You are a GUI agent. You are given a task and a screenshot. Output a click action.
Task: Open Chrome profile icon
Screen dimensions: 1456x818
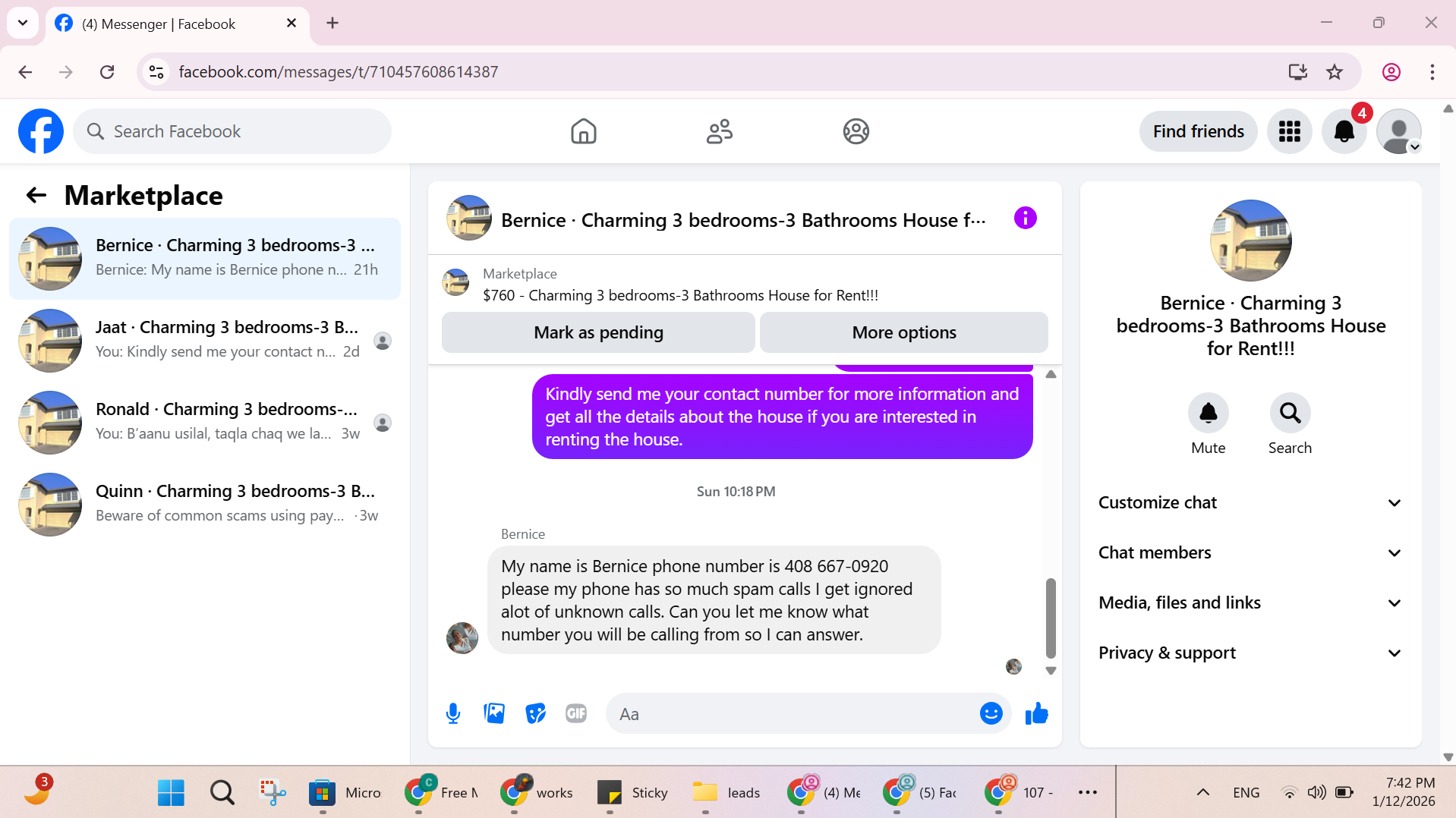[1391, 72]
